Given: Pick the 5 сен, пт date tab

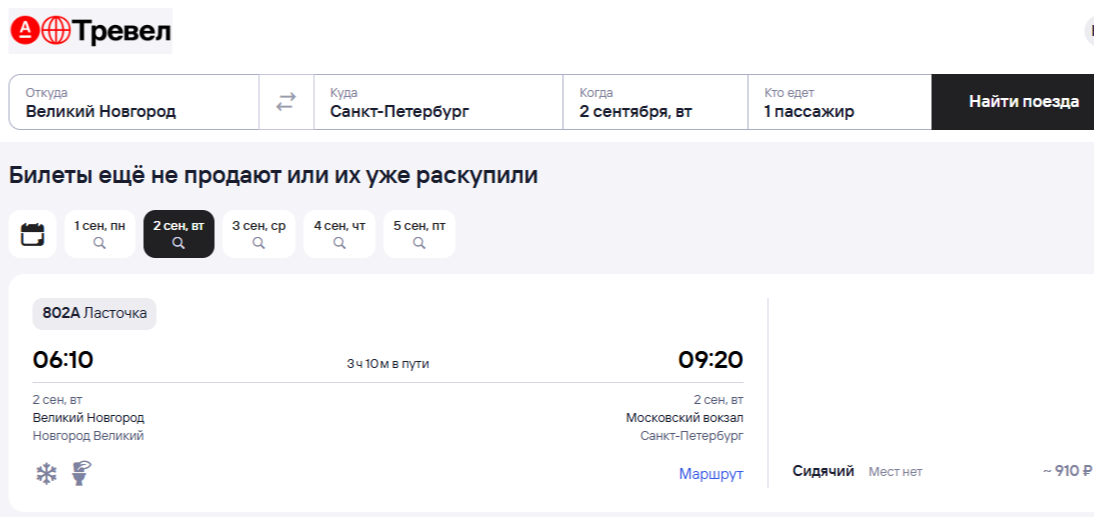Looking at the screenshot, I should click(419, 234).
